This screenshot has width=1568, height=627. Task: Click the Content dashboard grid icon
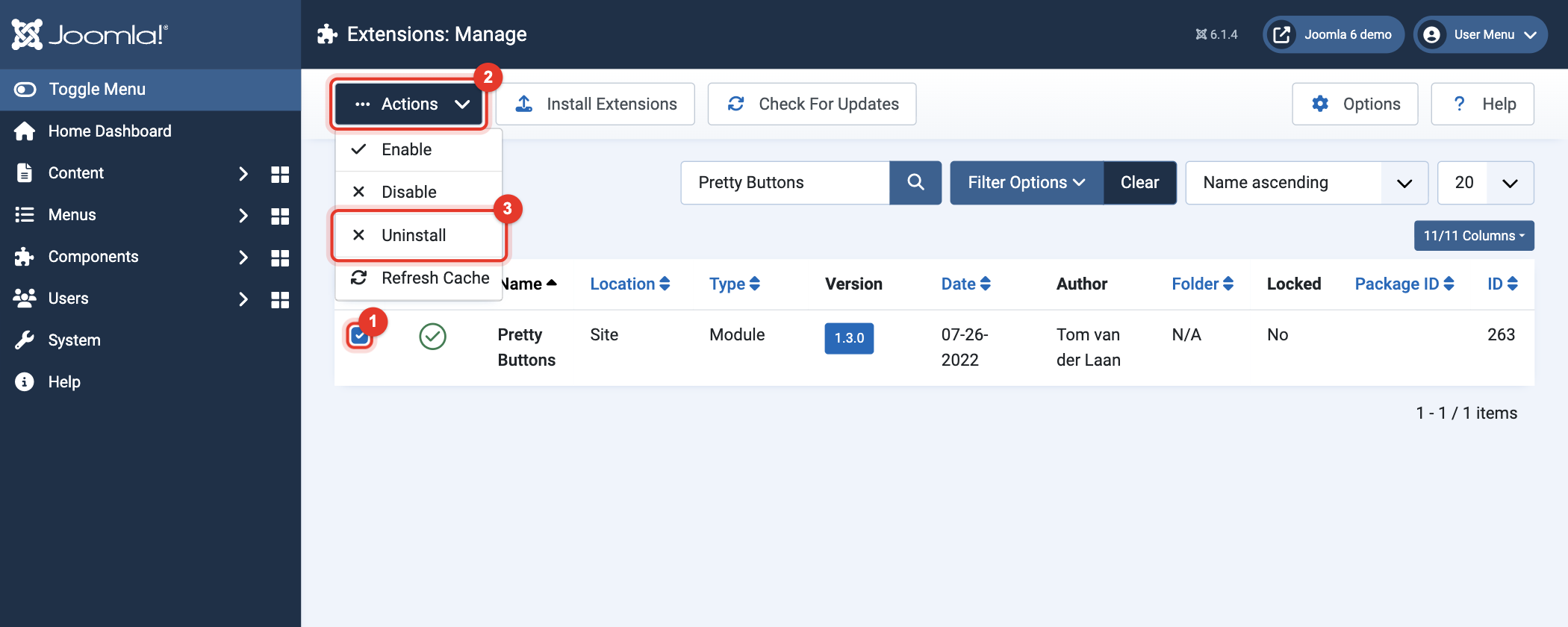coord(280,174)
